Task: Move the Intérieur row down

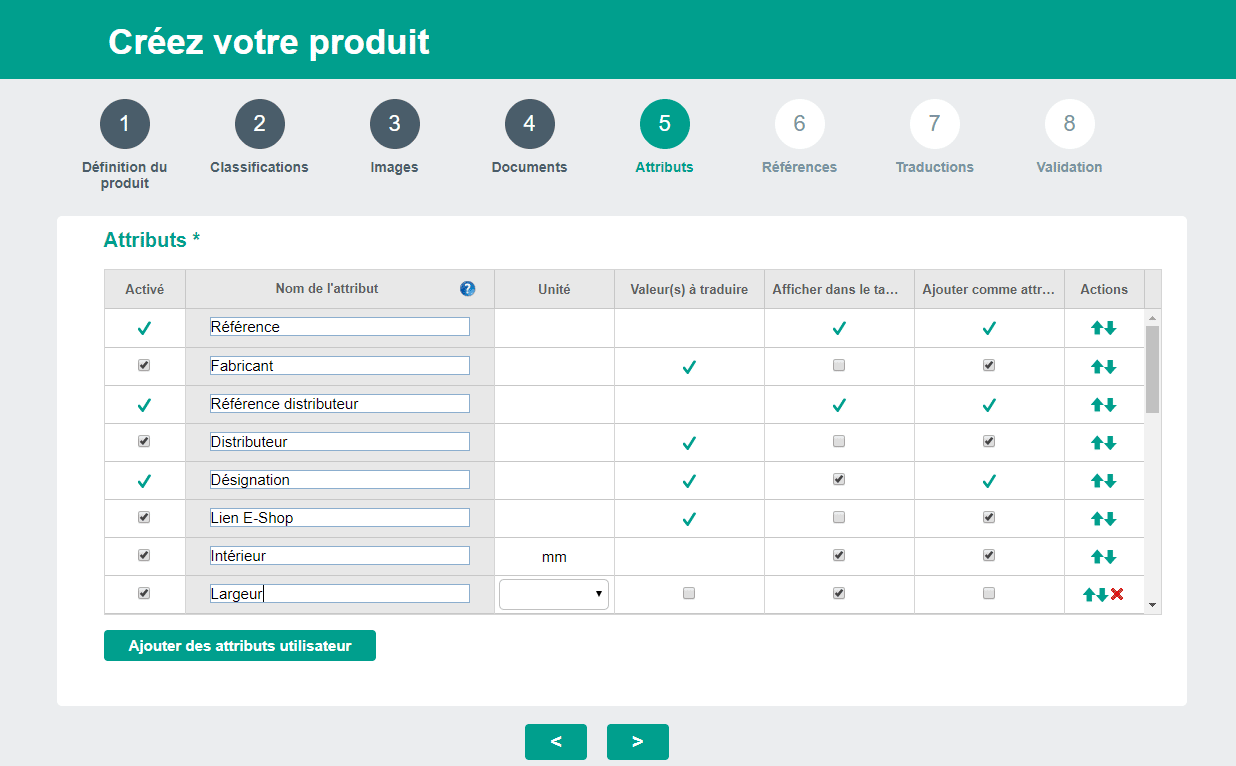Action: point(1110,557)
